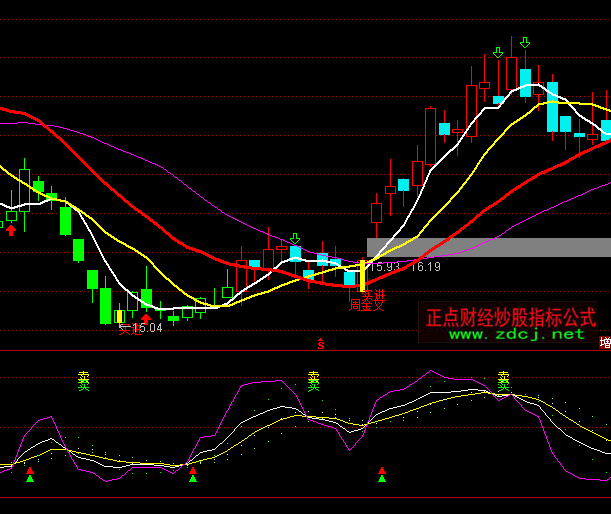Click the green down arrow above the mid-chart candles
Screen dimensions: 611x514
click(x=294, y=239)
